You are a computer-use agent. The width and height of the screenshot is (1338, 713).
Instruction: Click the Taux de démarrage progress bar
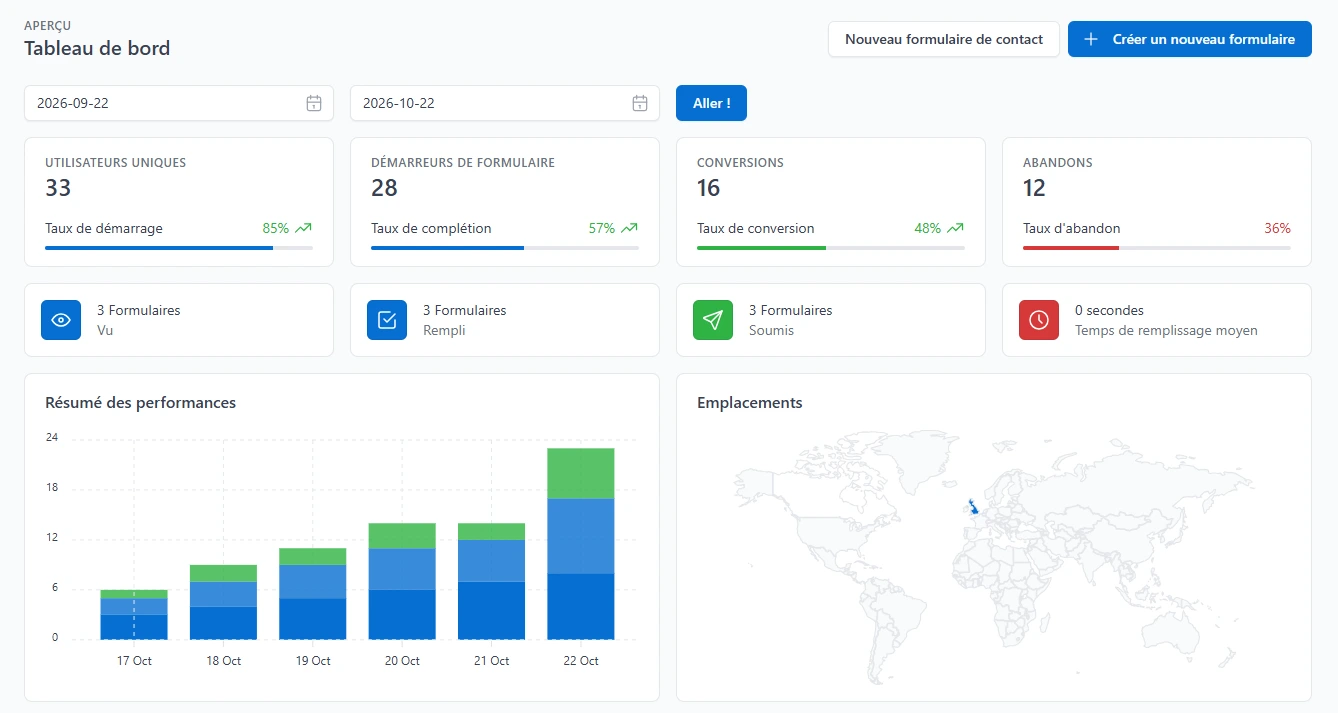[179, 248]
